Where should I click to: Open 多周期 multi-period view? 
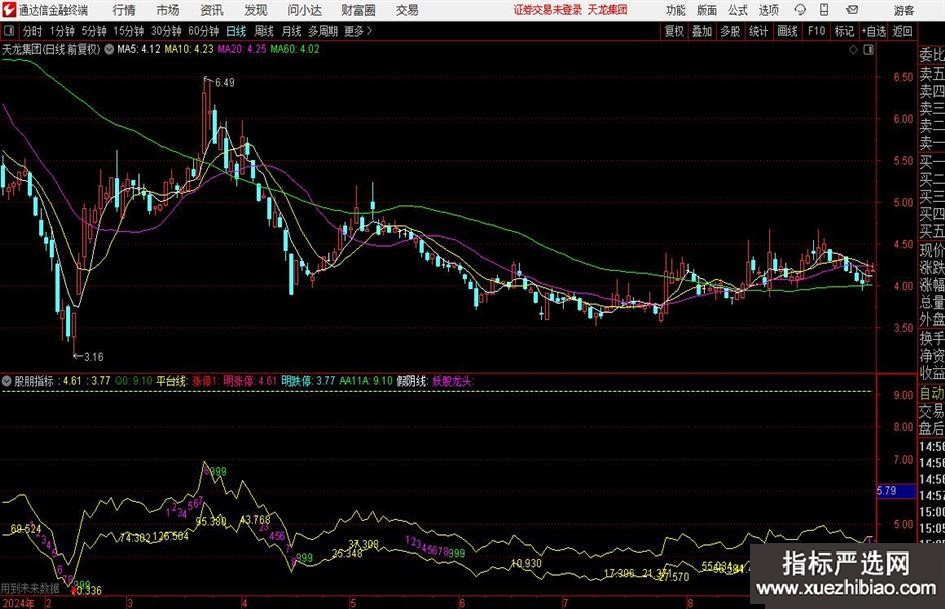(323, 31)
